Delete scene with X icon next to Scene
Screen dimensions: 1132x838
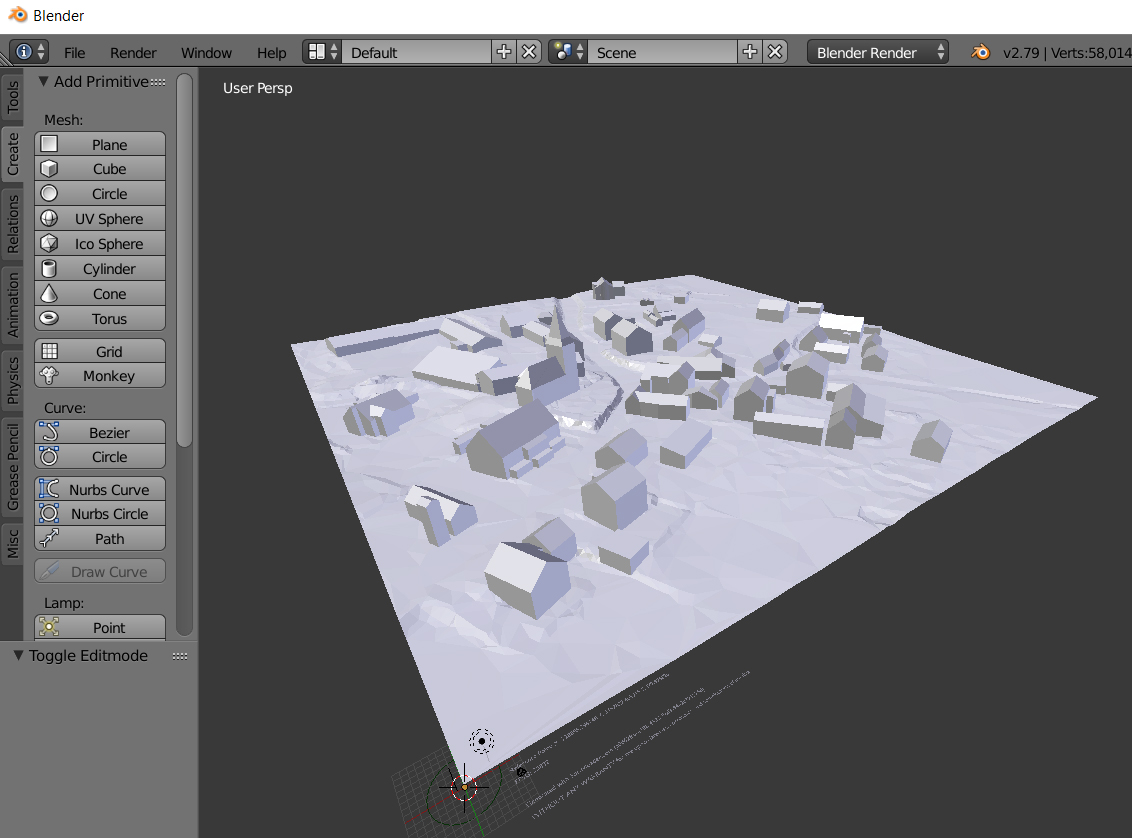pyautogui.click(x=775, y=52)
